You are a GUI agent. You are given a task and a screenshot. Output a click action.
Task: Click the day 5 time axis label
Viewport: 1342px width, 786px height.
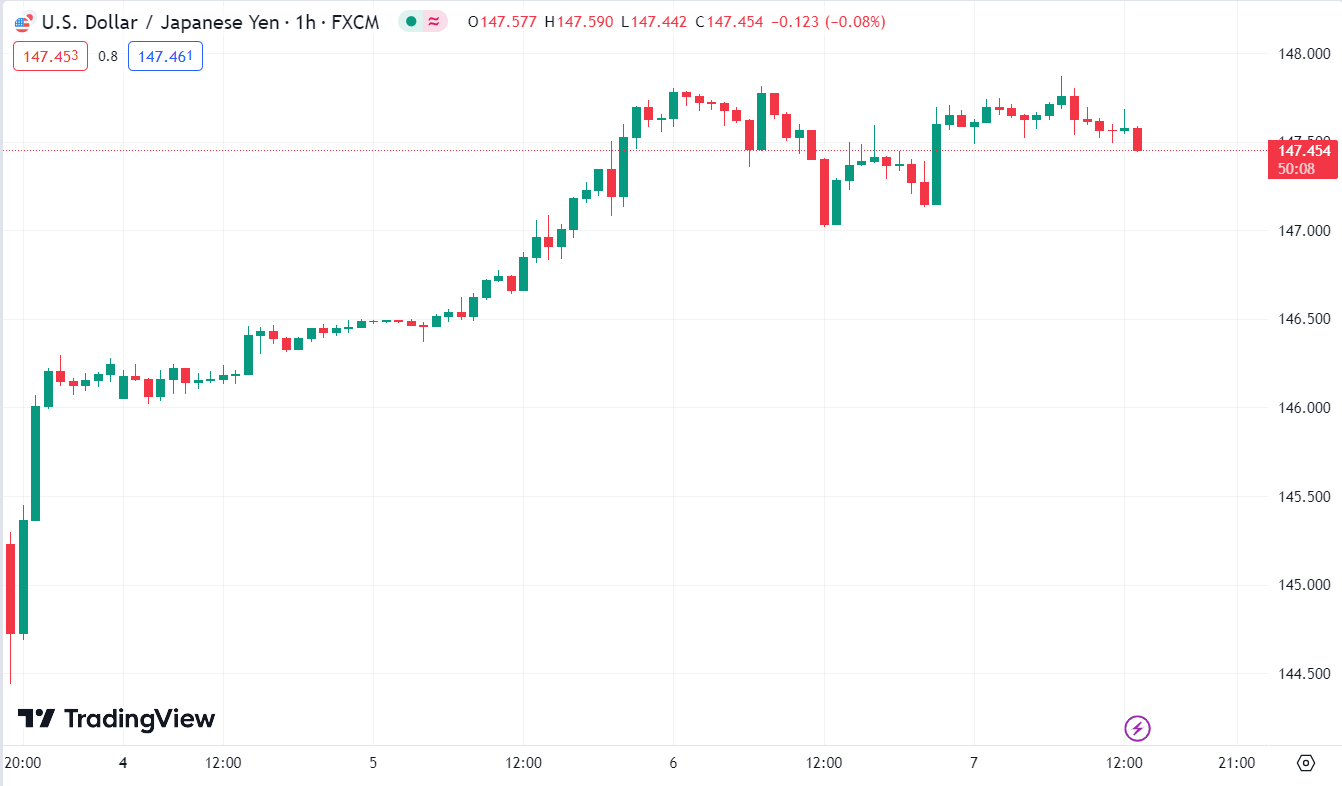click(x=373, y=763)
